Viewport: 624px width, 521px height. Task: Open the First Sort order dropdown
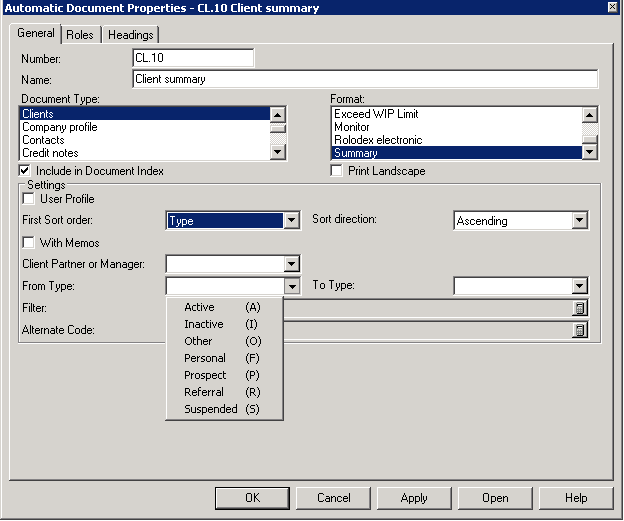[x=291, y=221]
